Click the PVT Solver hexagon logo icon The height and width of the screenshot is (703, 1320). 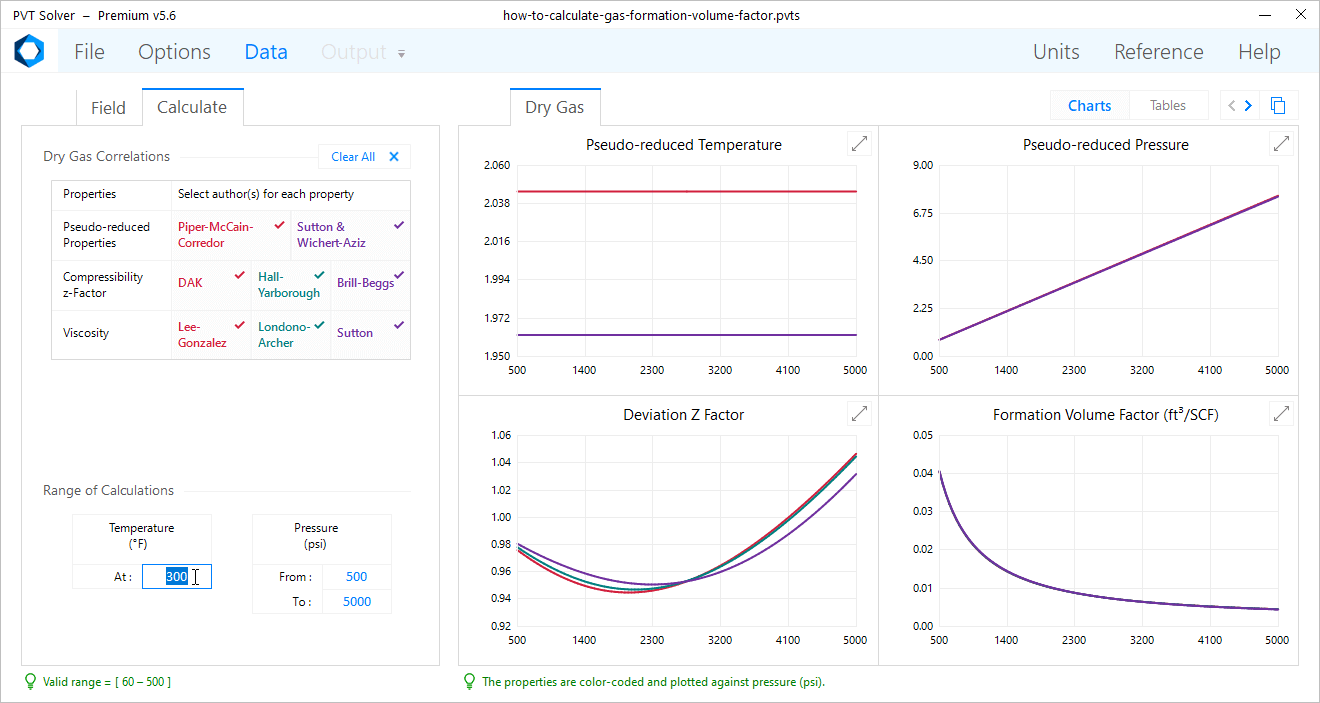click(29, 51)
